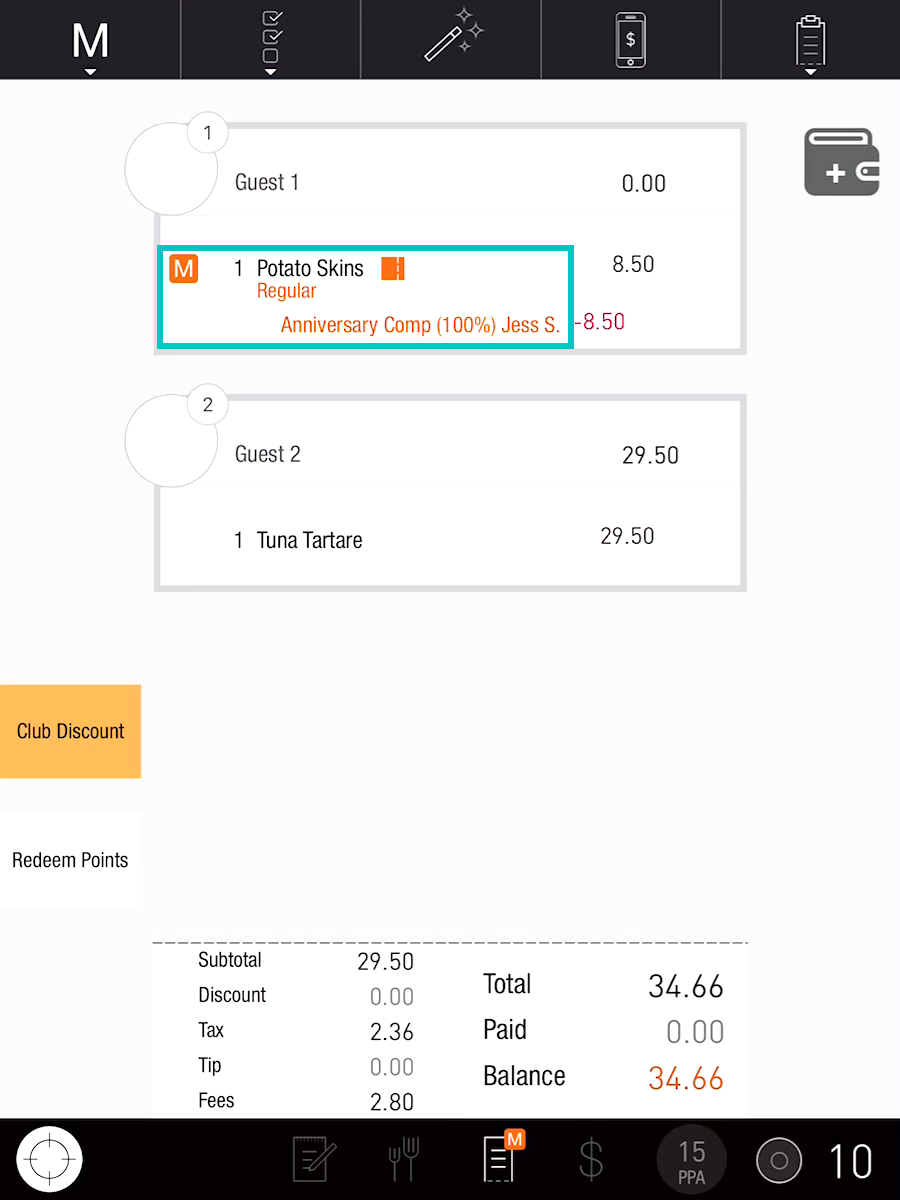Click the dollar sign payment icon
This screenshot has width=900, height=1200.
[591, 1160]
